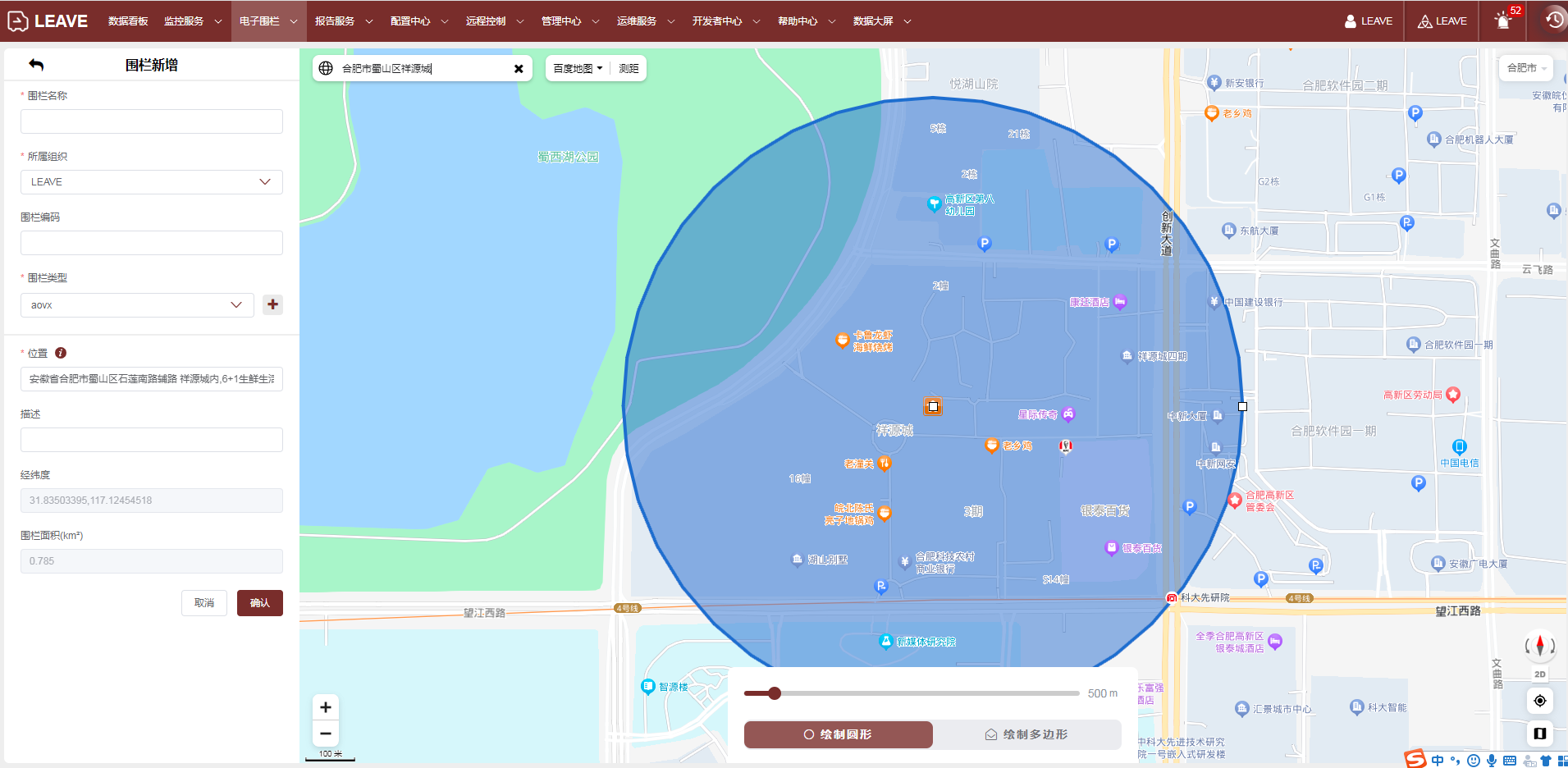
Task: Open the 围栏类型 aovx dropdown
Action: [137, 305]
